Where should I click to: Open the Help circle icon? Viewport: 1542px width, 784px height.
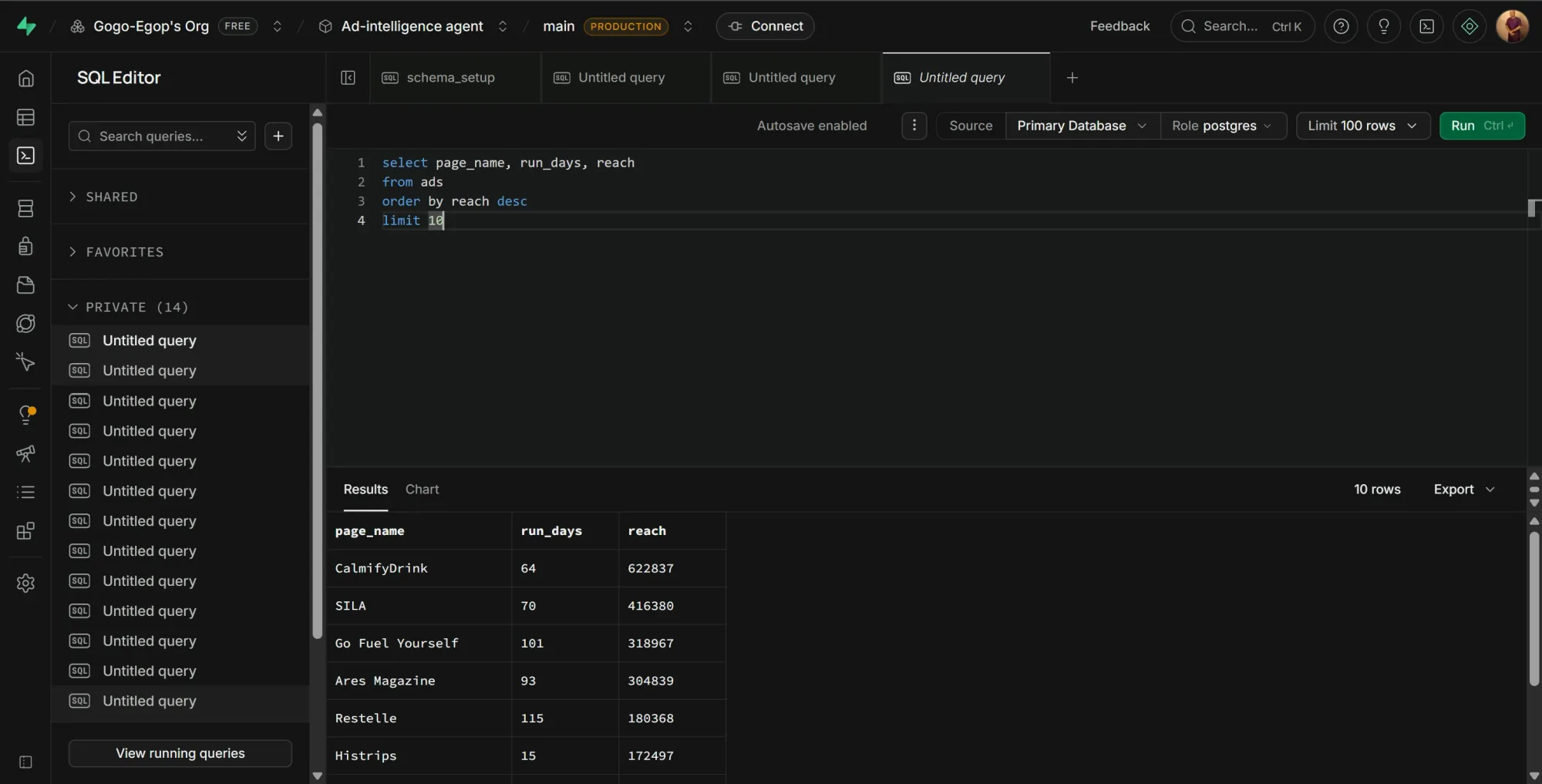pos(1342,26)
